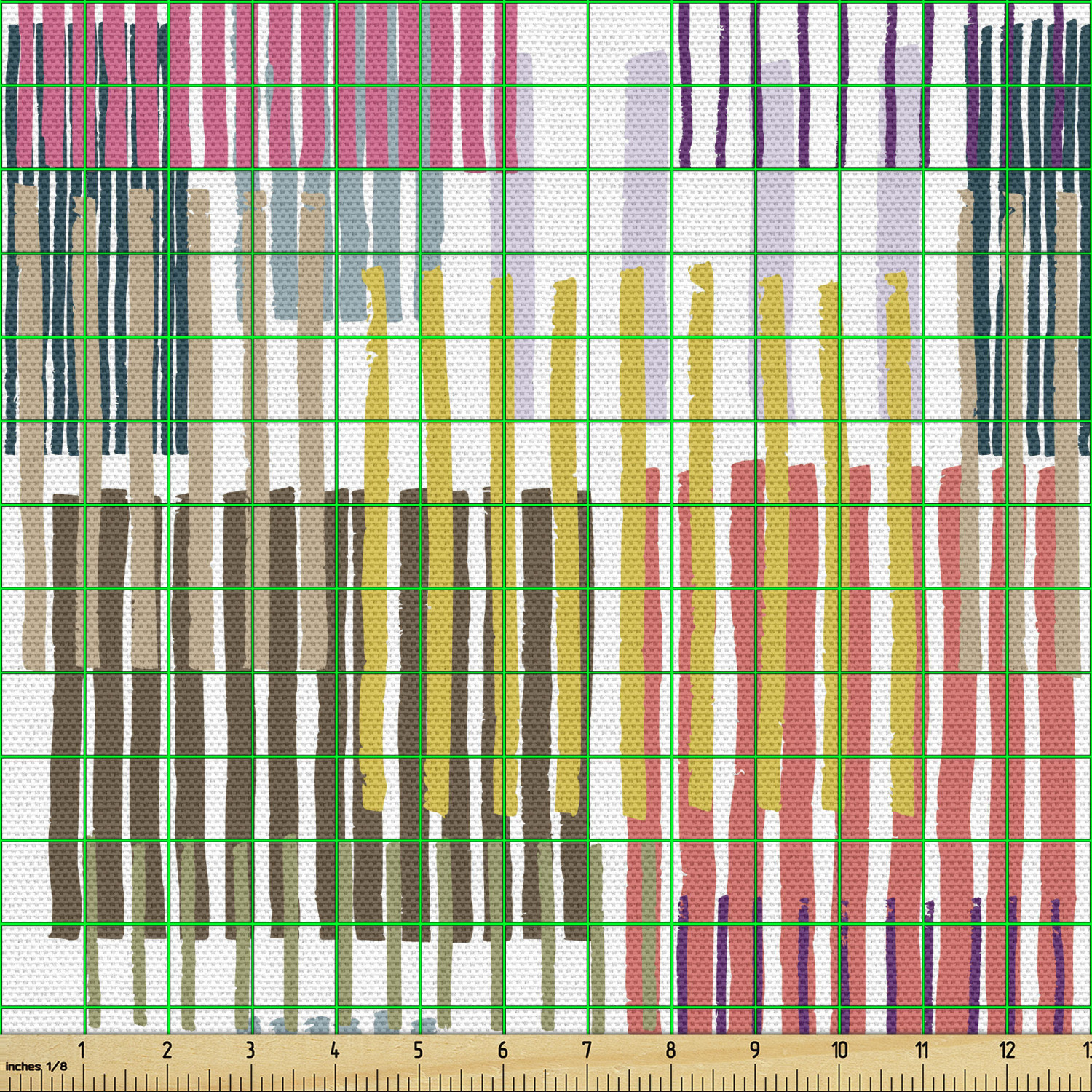Select the ruler mark labeled 9
This screenshot has height=1092, width=1092.
tap(755, 1050)
